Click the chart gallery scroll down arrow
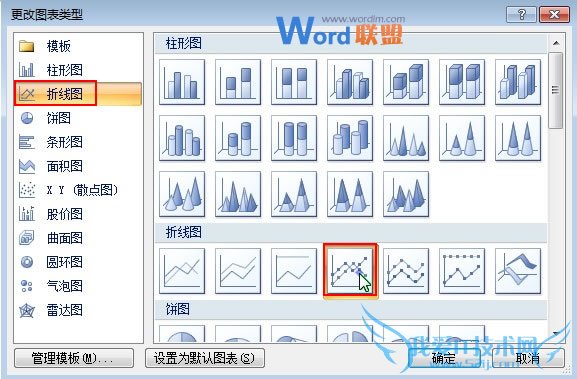This screenshot has height=379, width=577. 556,334
